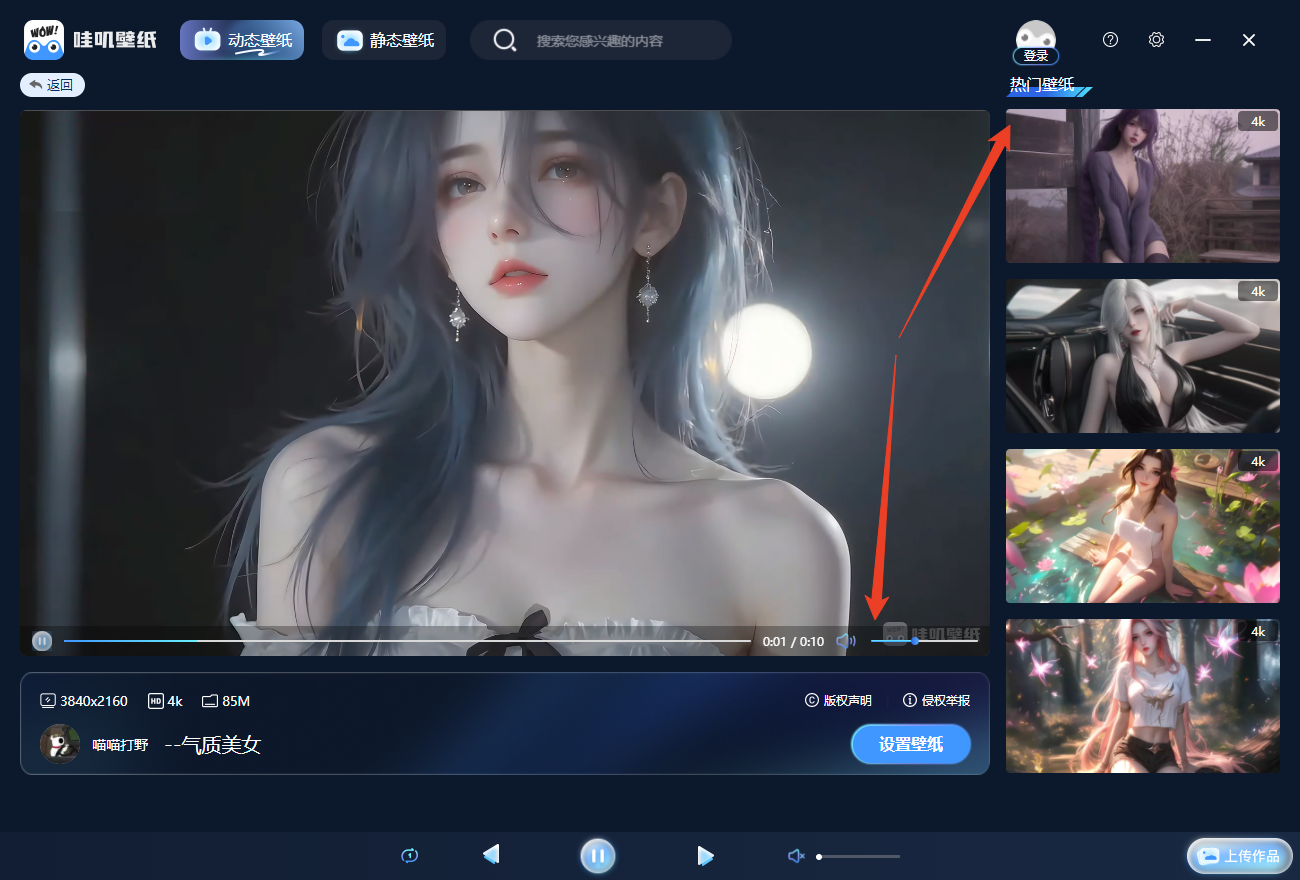1300x880 pixels.
Task: Open the 版权声明 copyright notice
Action: tap(838, 701)
